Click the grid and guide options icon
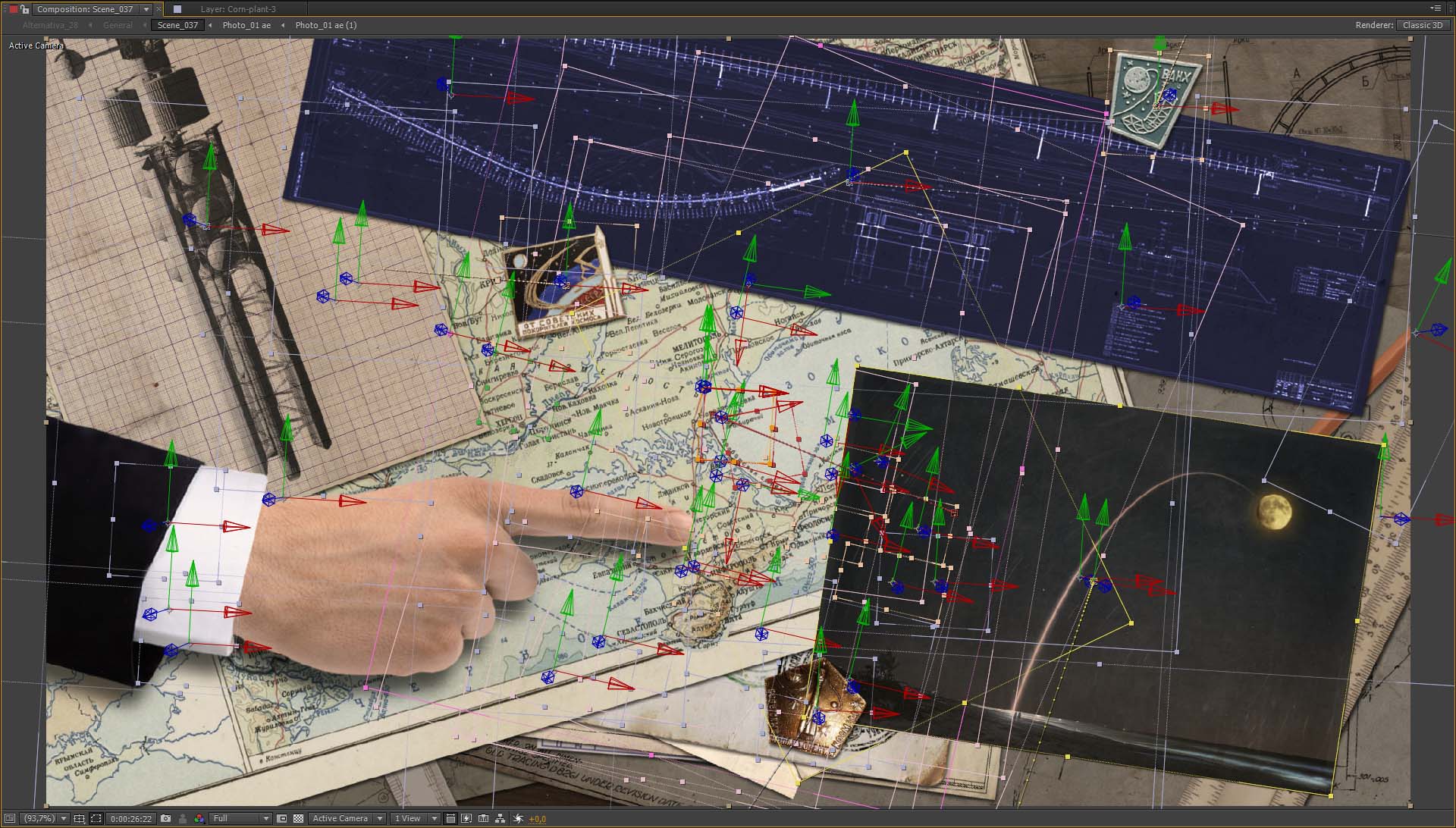The height and width of the screenshot is (828, 1456). (79, 818)
